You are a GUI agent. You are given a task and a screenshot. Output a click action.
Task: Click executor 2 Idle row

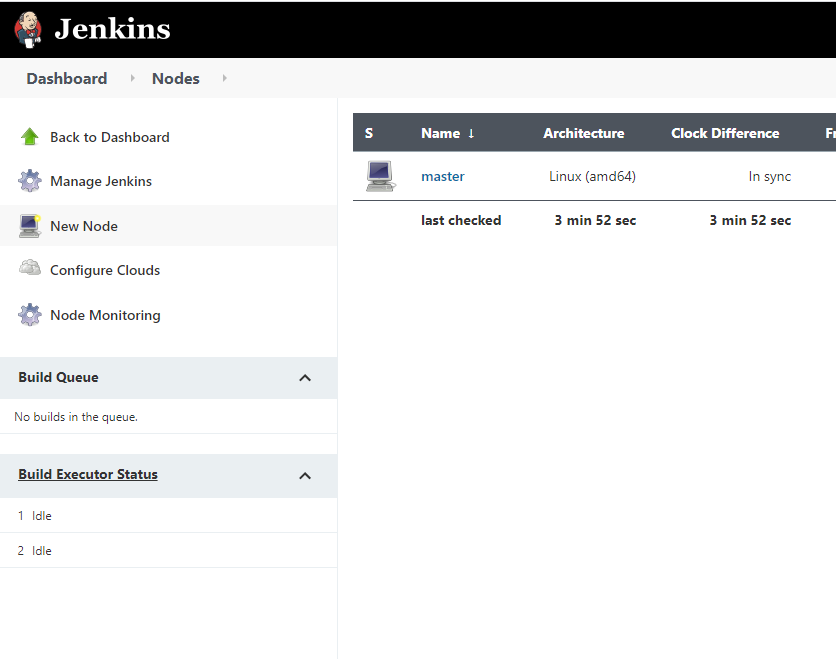[168, 551]
